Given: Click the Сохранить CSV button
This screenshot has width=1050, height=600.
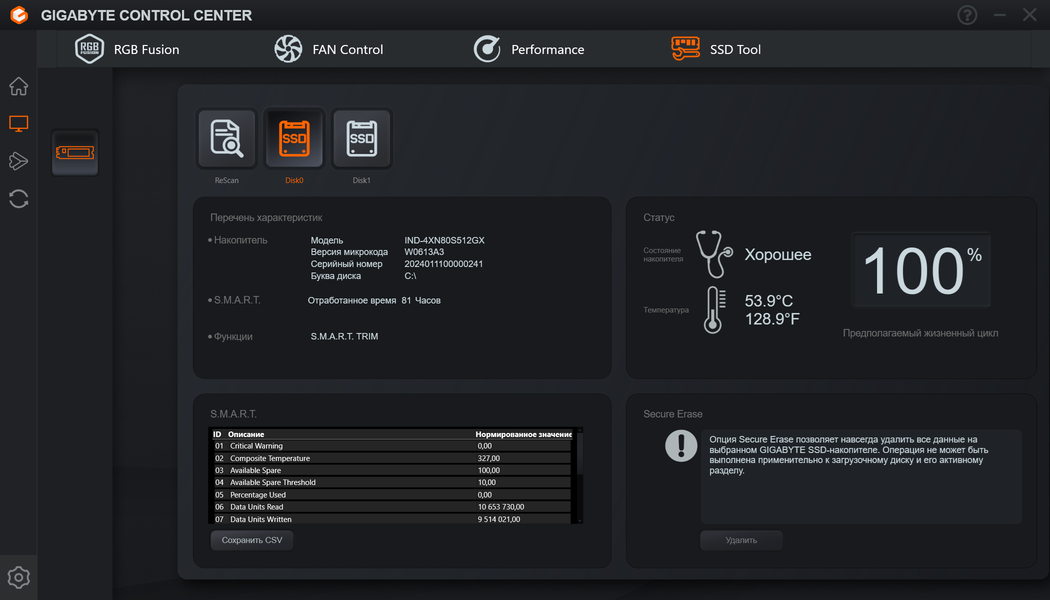Looking at the screenshot, I should 252,540.
